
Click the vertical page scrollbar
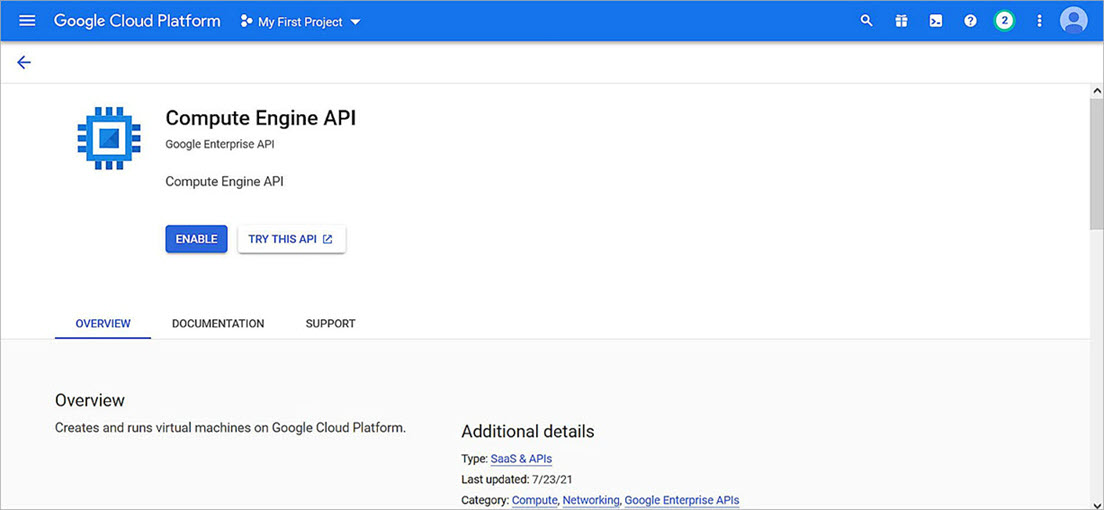(1096, 160)
